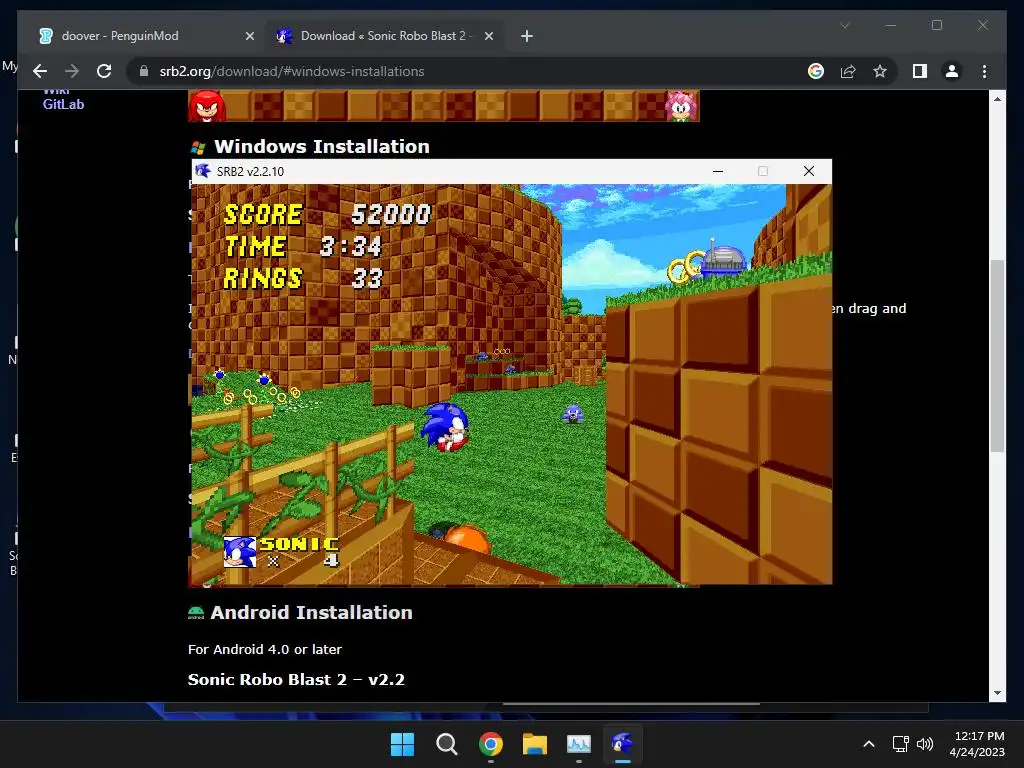Select the Download Sonic Robo Blast 2 tab
This screenshot has height=768, width=1024.
pyautogui.click(x=383, y=36)
